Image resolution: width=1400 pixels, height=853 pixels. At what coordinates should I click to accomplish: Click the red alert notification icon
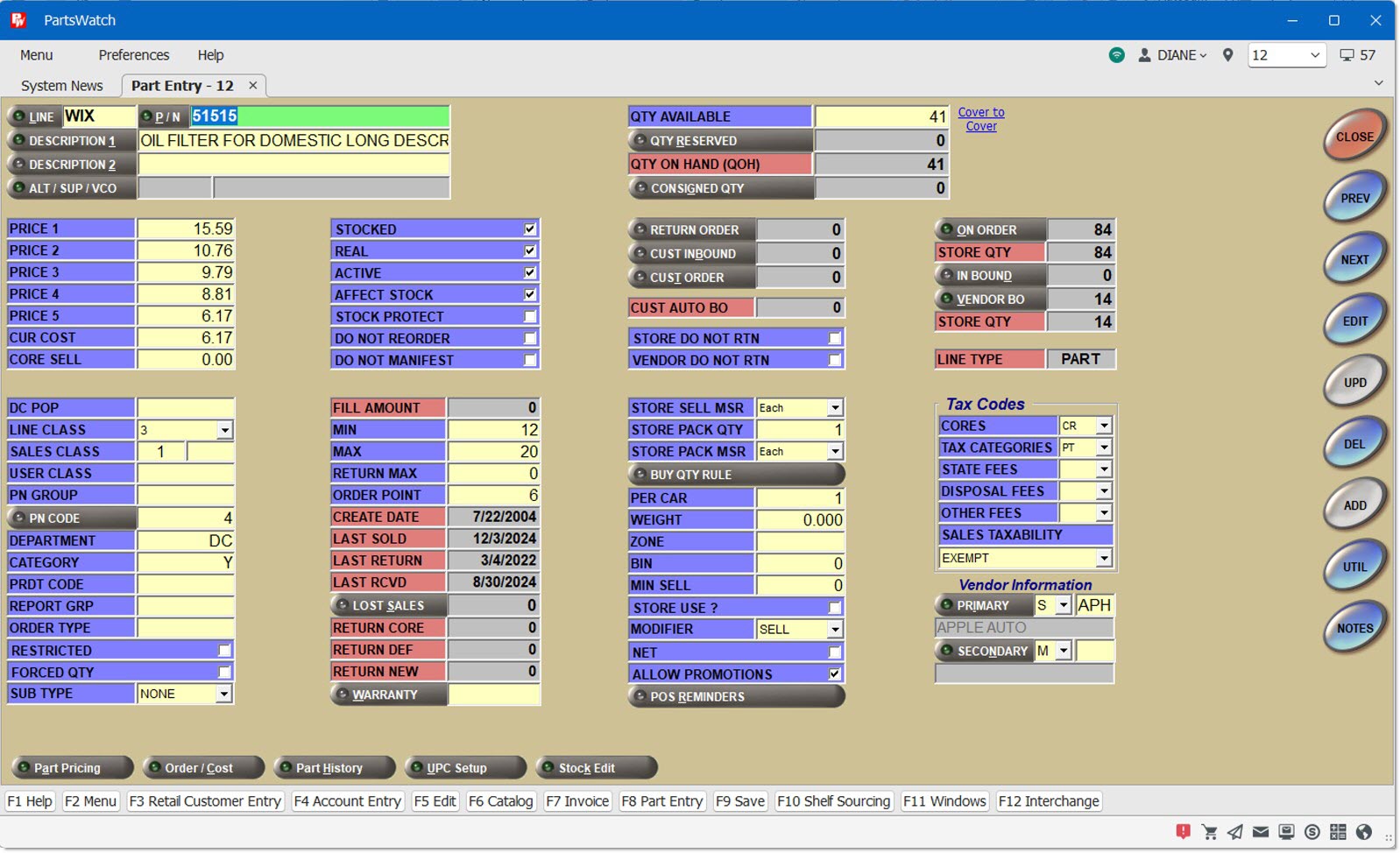pyautogui.click(x=1184, y=832)
